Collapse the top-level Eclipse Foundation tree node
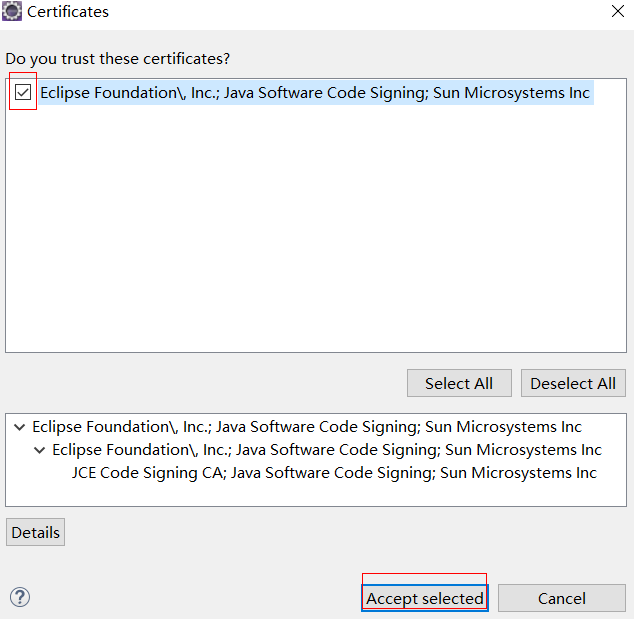 [x=19, y=427]
